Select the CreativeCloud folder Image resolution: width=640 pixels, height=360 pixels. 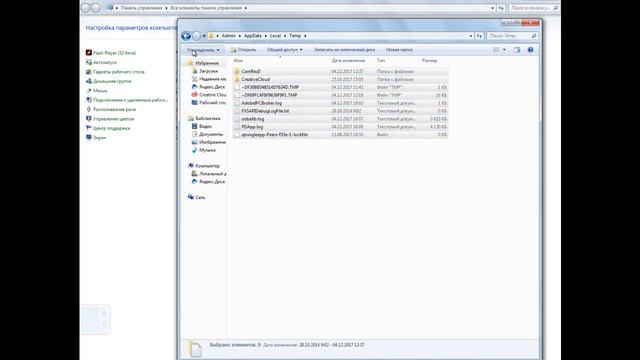click(341, 79)
